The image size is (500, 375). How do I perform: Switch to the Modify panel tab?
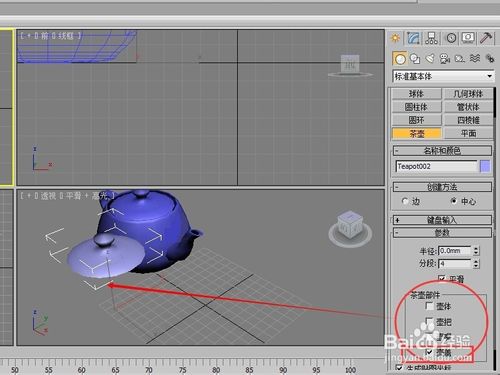pyautogui.click(x=413, y=38)
